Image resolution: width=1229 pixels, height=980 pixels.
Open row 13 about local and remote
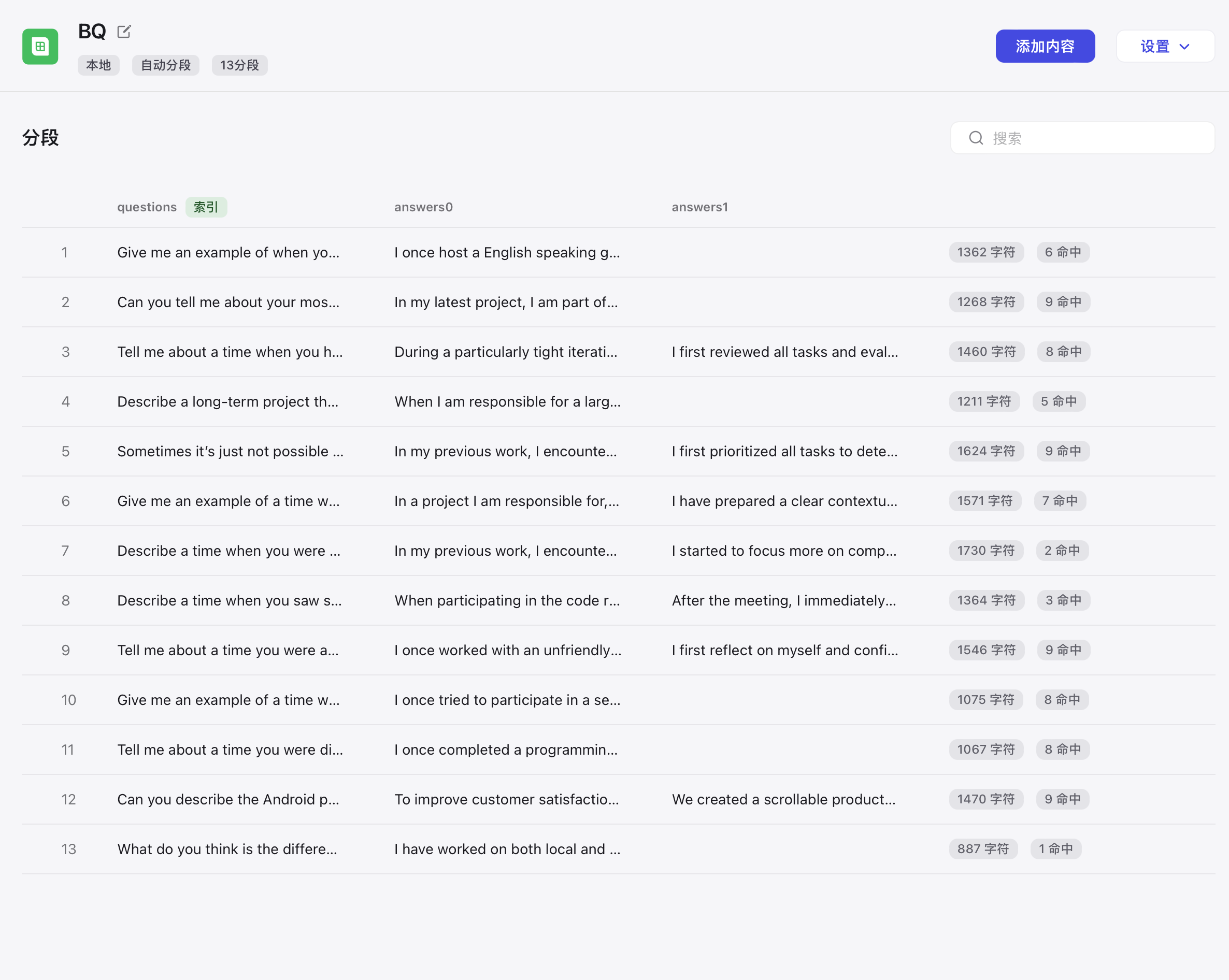pos(506,849)
